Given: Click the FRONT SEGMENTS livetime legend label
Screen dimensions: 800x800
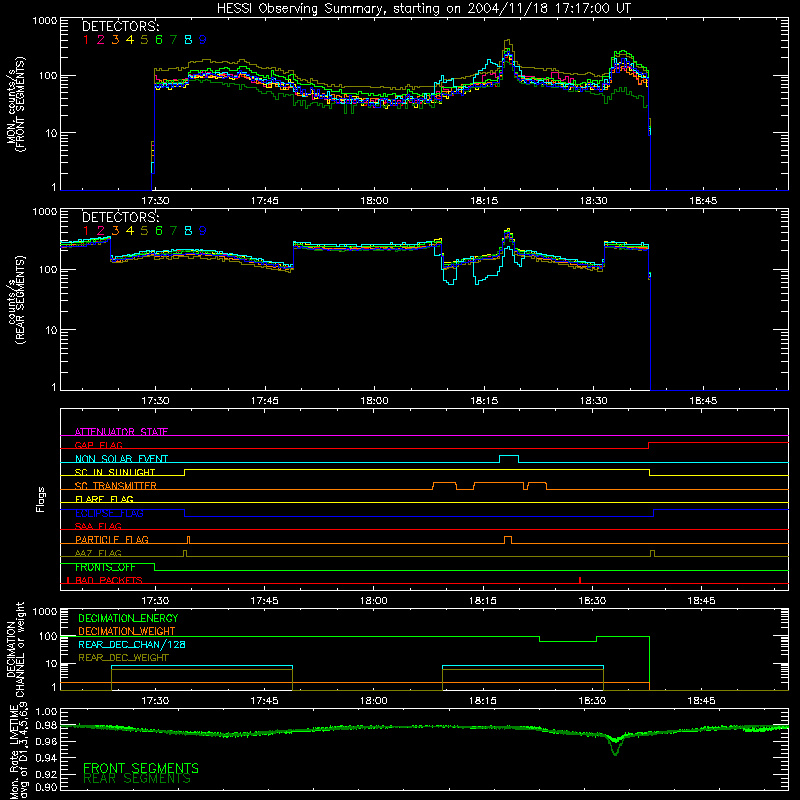Looking at the screenshot, I should [141, 768].
